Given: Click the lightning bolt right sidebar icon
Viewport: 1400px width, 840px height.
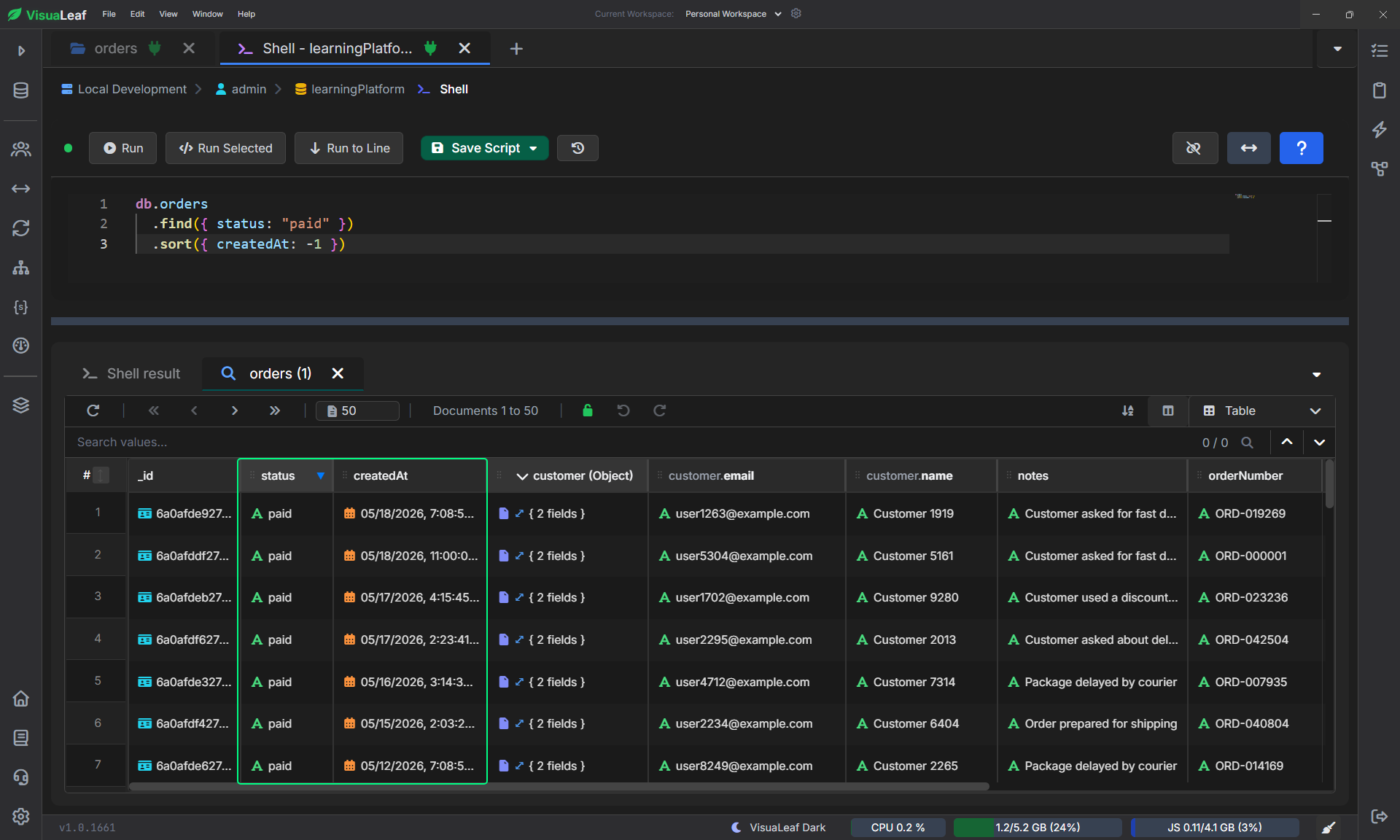Looking at the screenshot, I should point(1379,130).
